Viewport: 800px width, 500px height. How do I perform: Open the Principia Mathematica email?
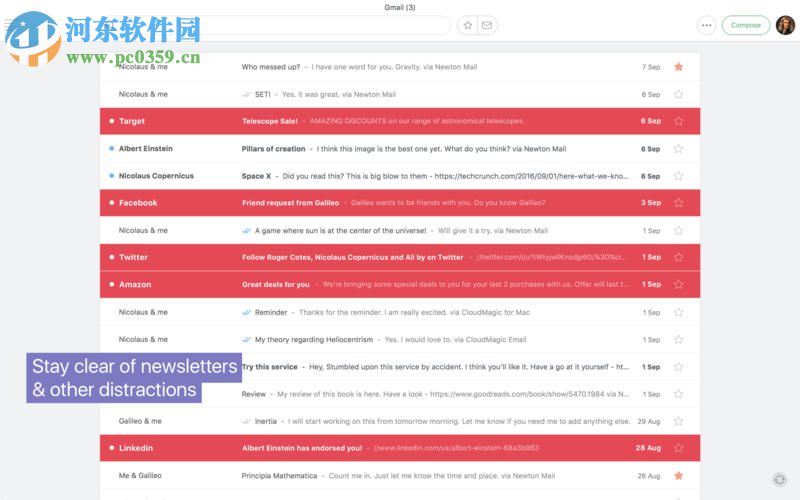coord(400,476)
